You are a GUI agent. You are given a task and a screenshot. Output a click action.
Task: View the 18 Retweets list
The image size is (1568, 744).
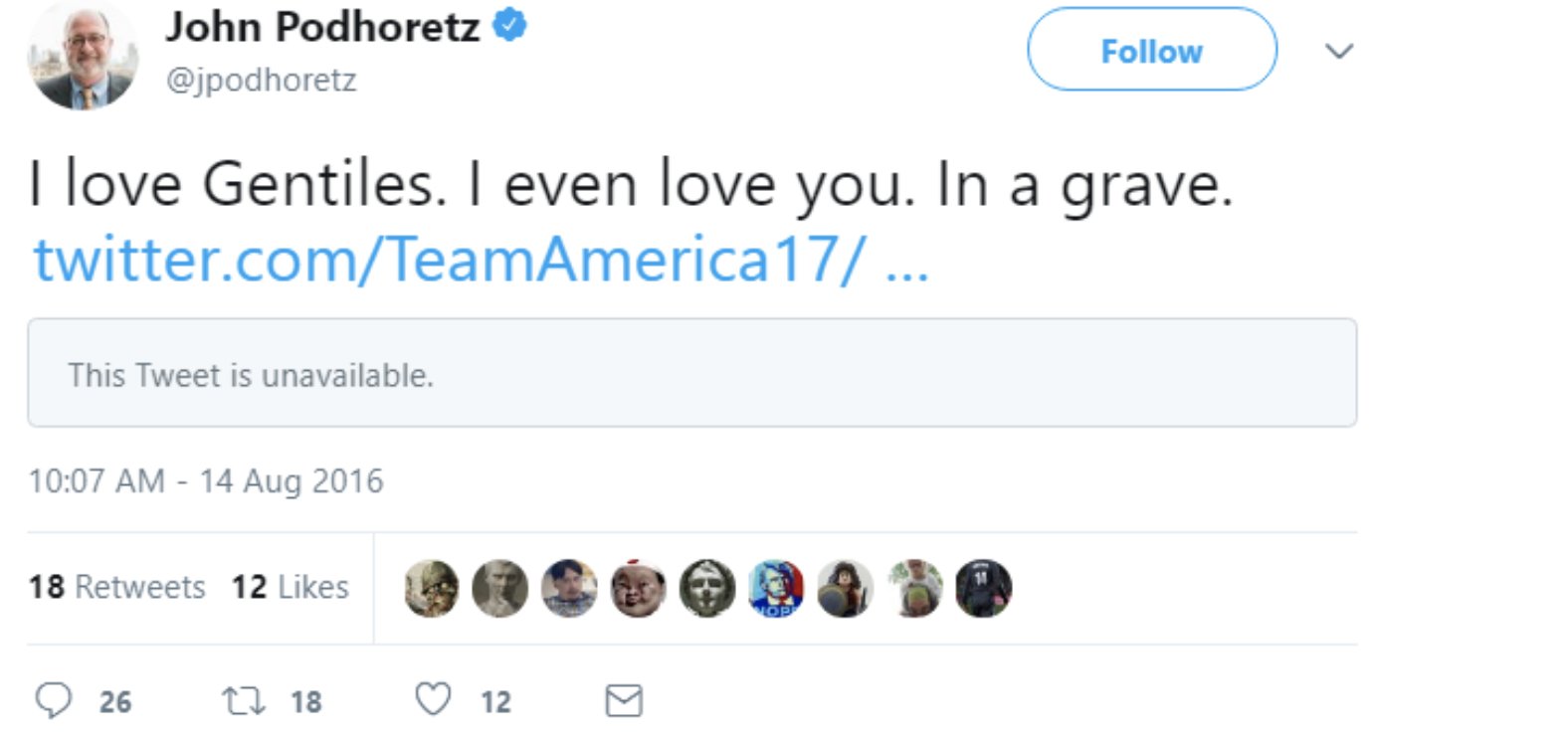117,587
